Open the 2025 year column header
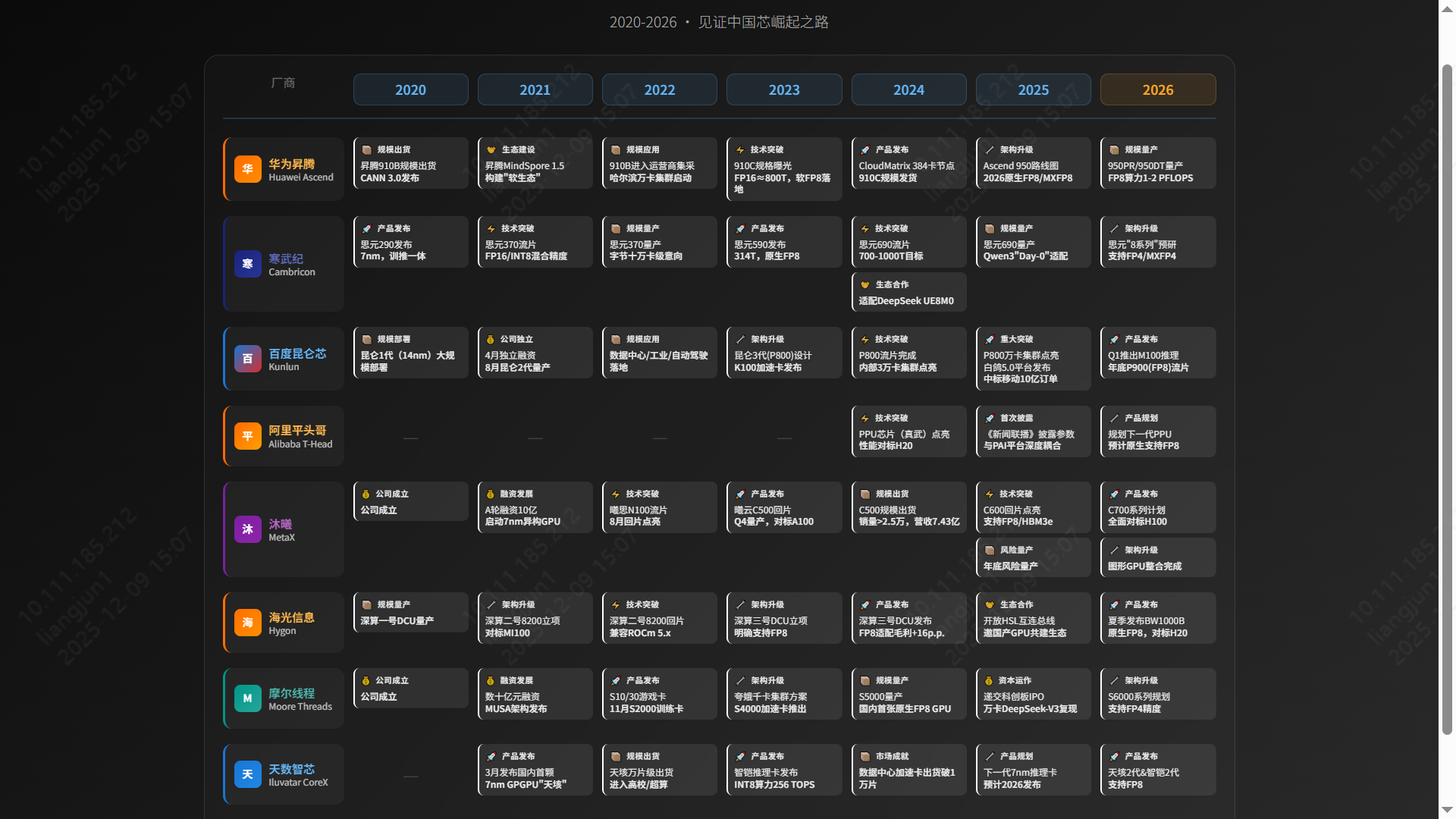 click(x=1033, y=89)
